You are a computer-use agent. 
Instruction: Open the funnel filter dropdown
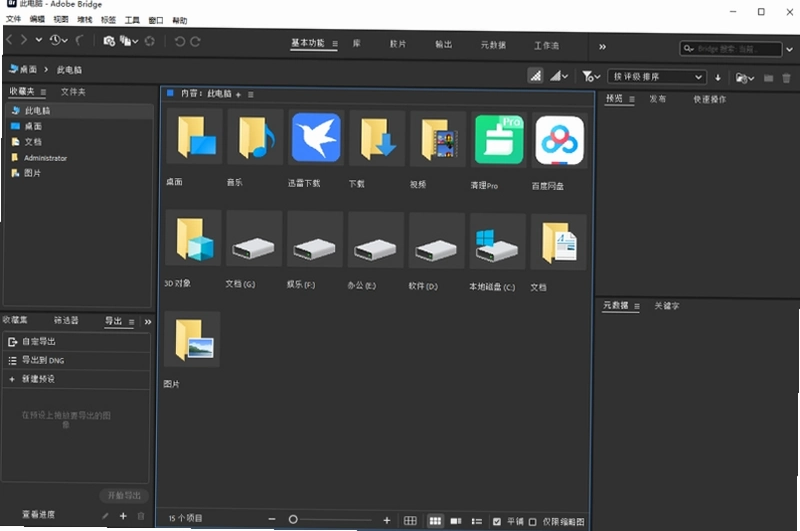pos(591,77)
